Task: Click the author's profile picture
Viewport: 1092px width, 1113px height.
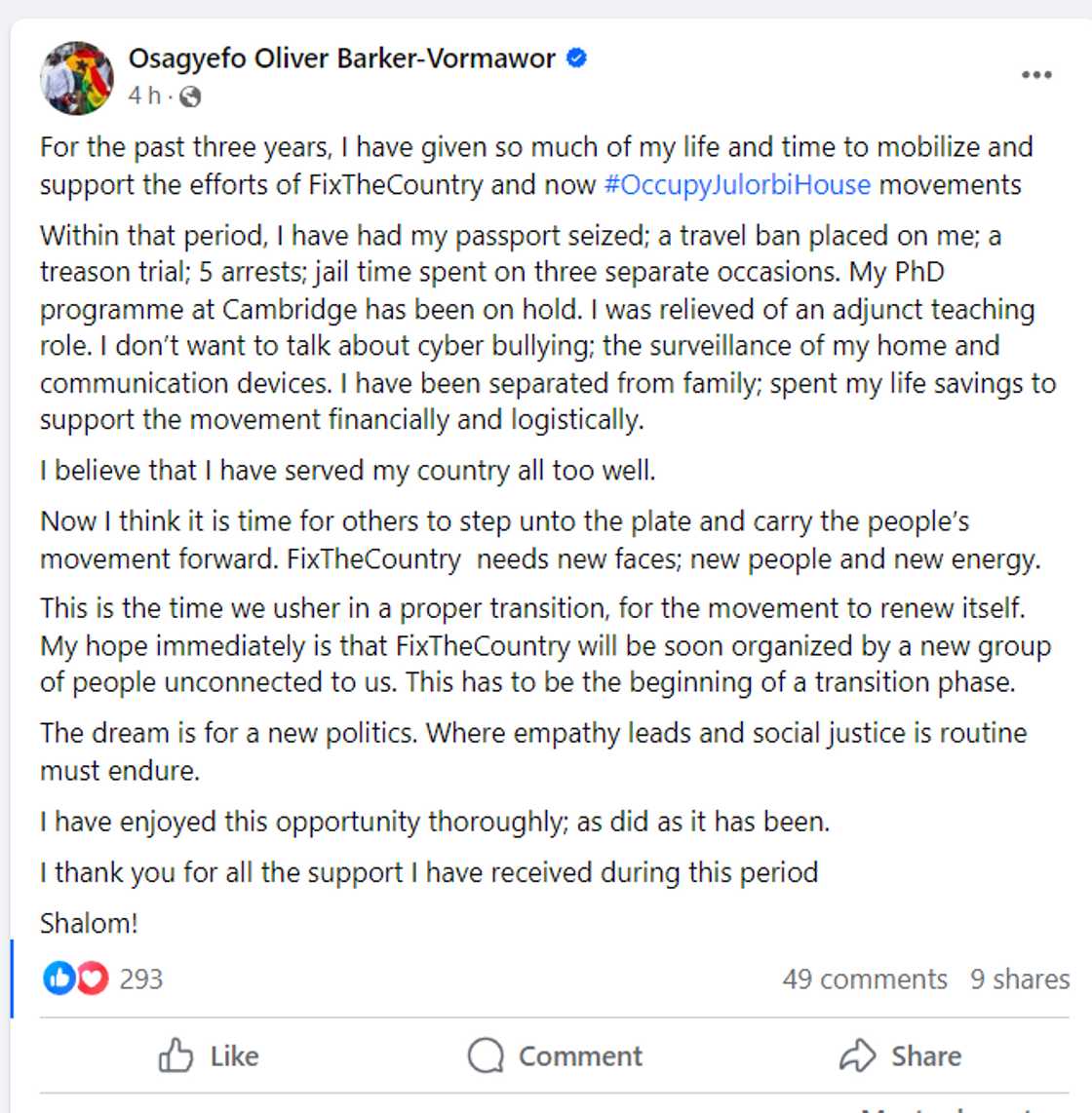Action: pyautogui.click(x=76, y=77)
